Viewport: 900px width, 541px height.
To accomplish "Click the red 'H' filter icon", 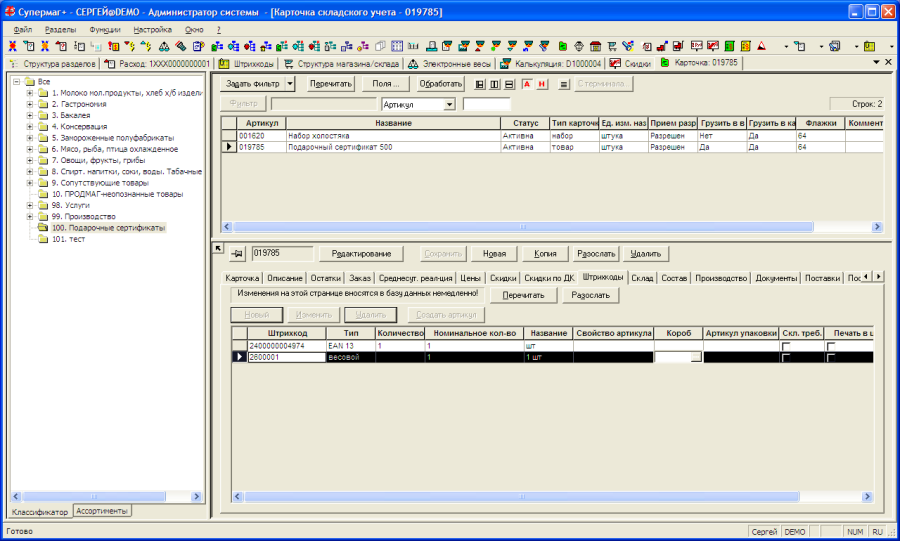I will point(542,84).
